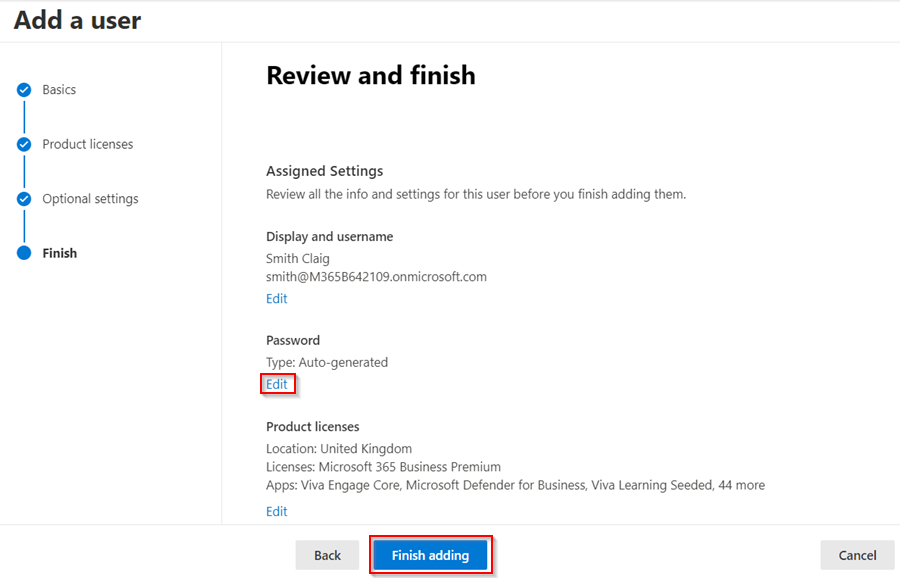This screenshot has height=578, width=900.
Task: Click the Smith Claig display name
Action: point(298,259)
